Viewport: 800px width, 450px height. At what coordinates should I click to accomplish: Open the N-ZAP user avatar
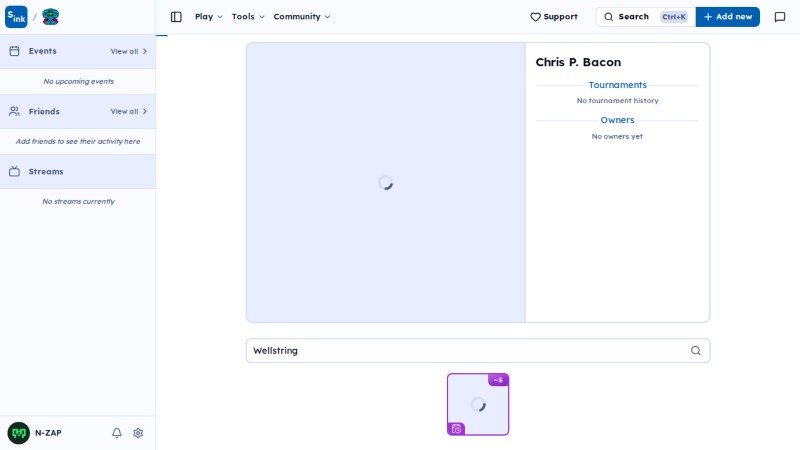pyautogui.click(x=19, y=433)
